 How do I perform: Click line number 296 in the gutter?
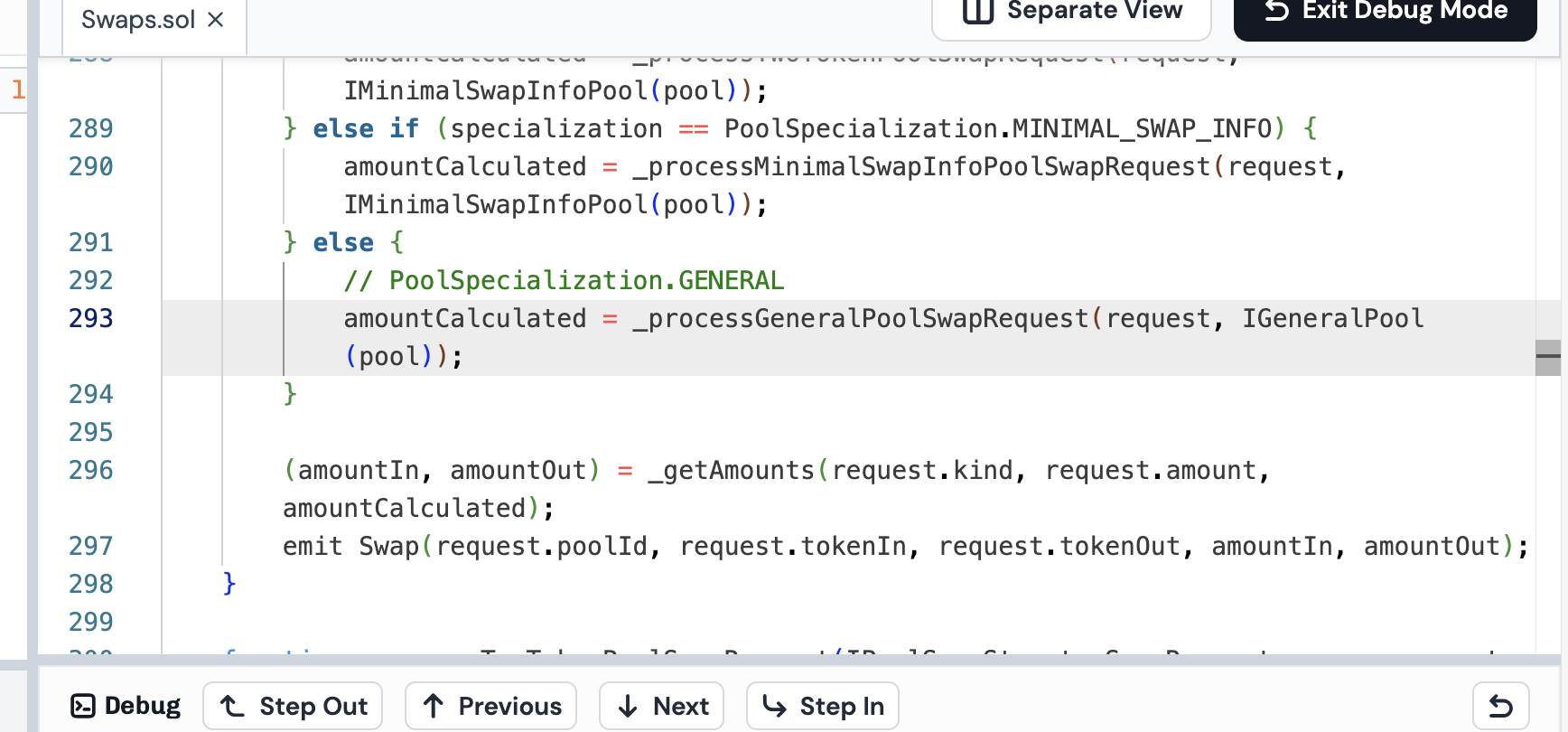click(x=91, y=471)
